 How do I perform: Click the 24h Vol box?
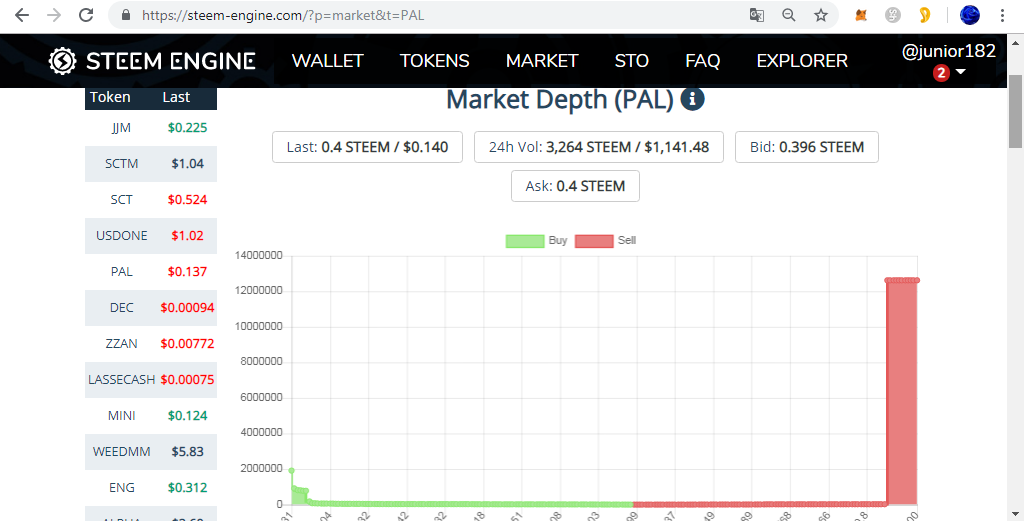(599, 147)
